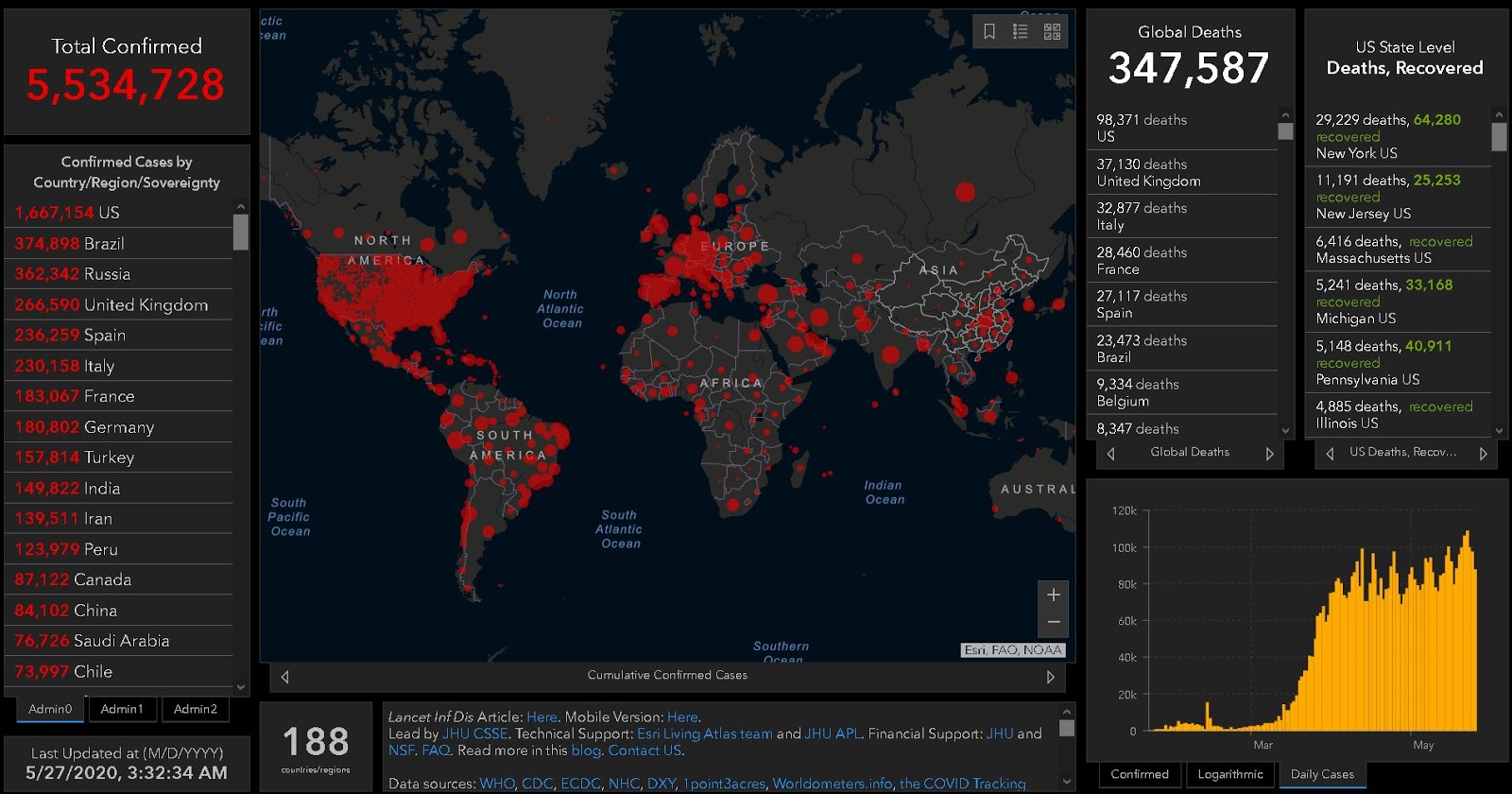The height and width of the screenshot is (794, 1512).
Task: Click Contact US link
Action: point(644,751)
